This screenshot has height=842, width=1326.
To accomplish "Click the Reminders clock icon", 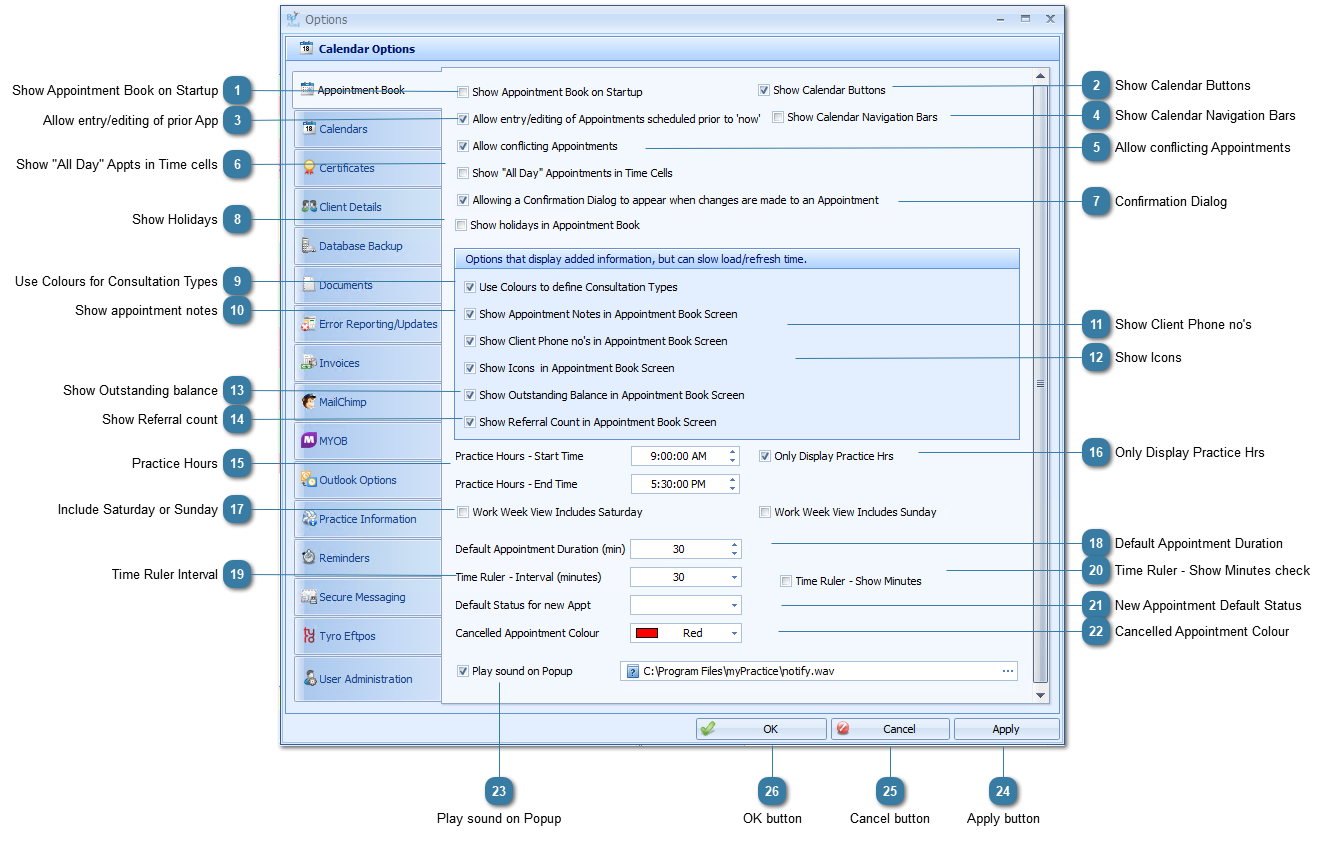I will click(309, 557).
